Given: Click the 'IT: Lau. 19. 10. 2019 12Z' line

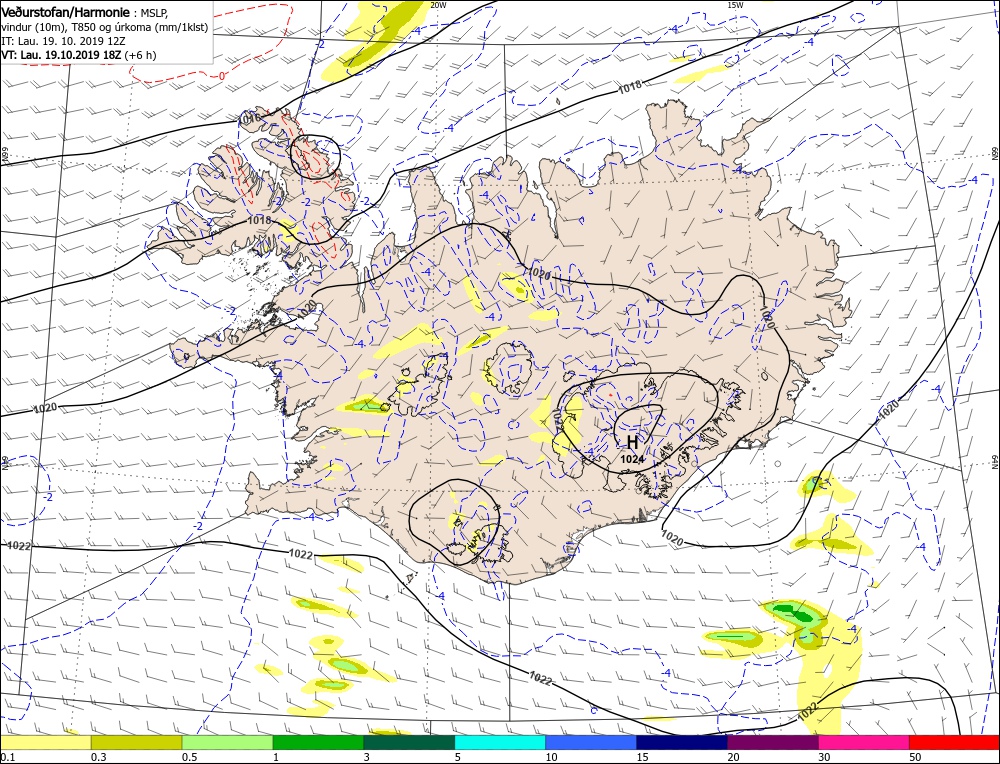Looking at the screenshot, I should [61, 41].
